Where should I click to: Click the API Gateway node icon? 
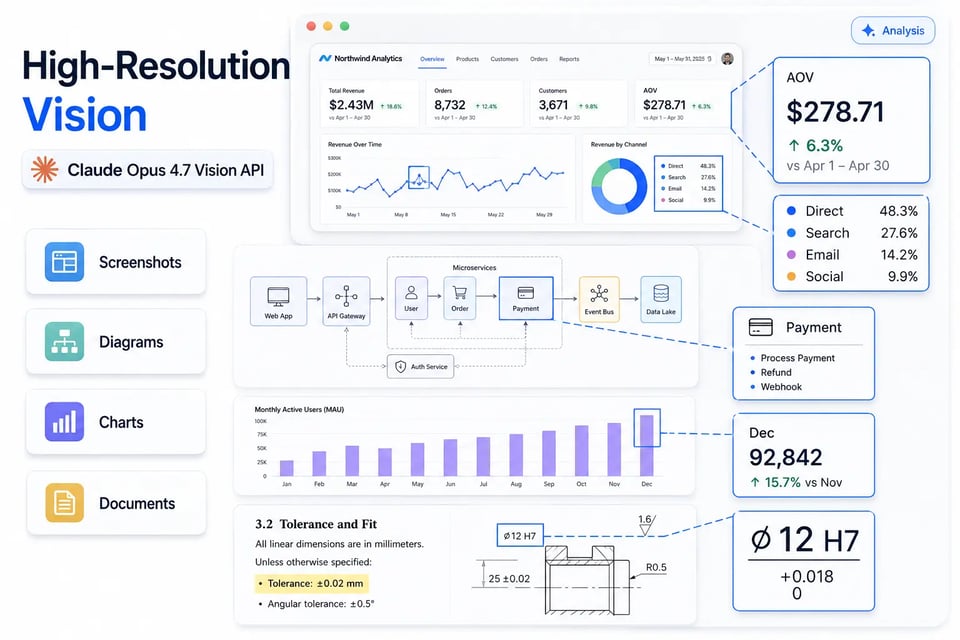pyautogui.click(x=347, y=296)
